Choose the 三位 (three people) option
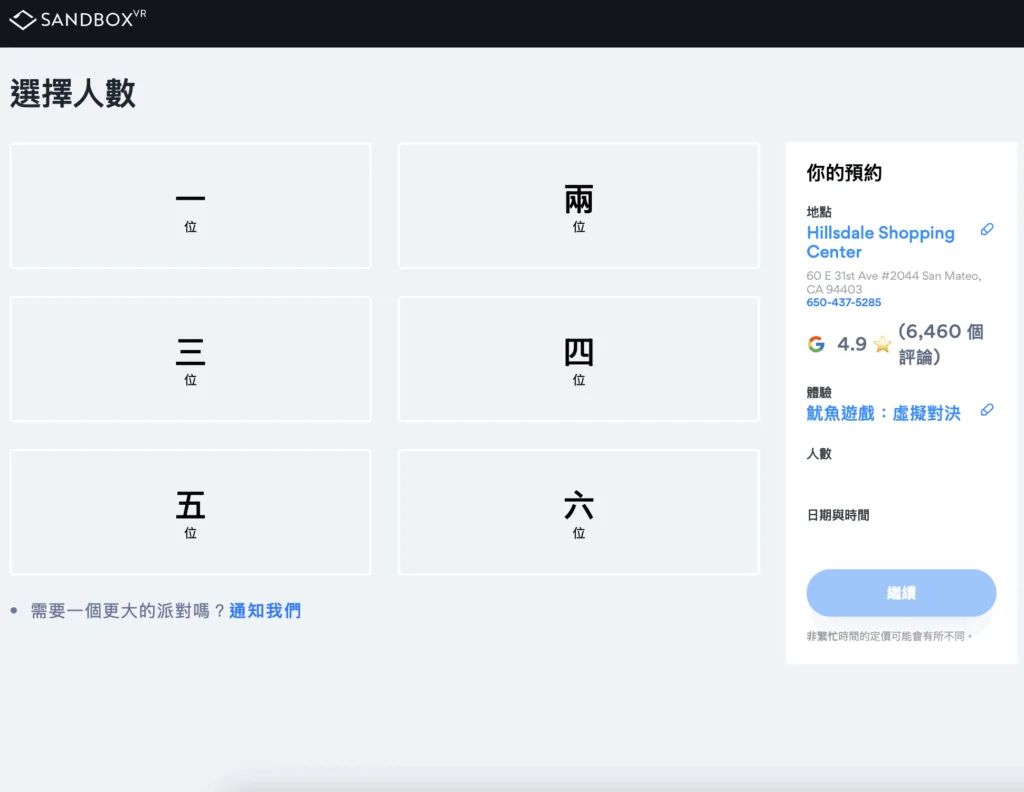The image size is (1024, 792). [191, 359]
